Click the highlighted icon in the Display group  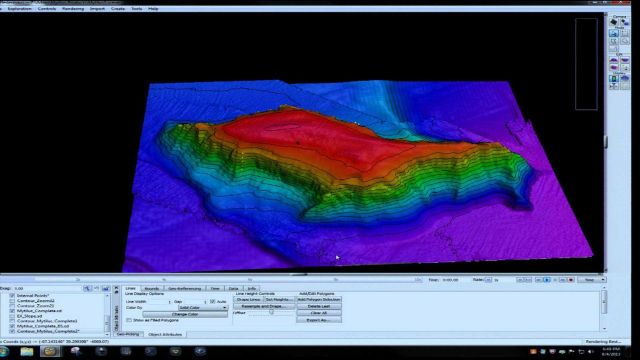(x=613, y=78)
